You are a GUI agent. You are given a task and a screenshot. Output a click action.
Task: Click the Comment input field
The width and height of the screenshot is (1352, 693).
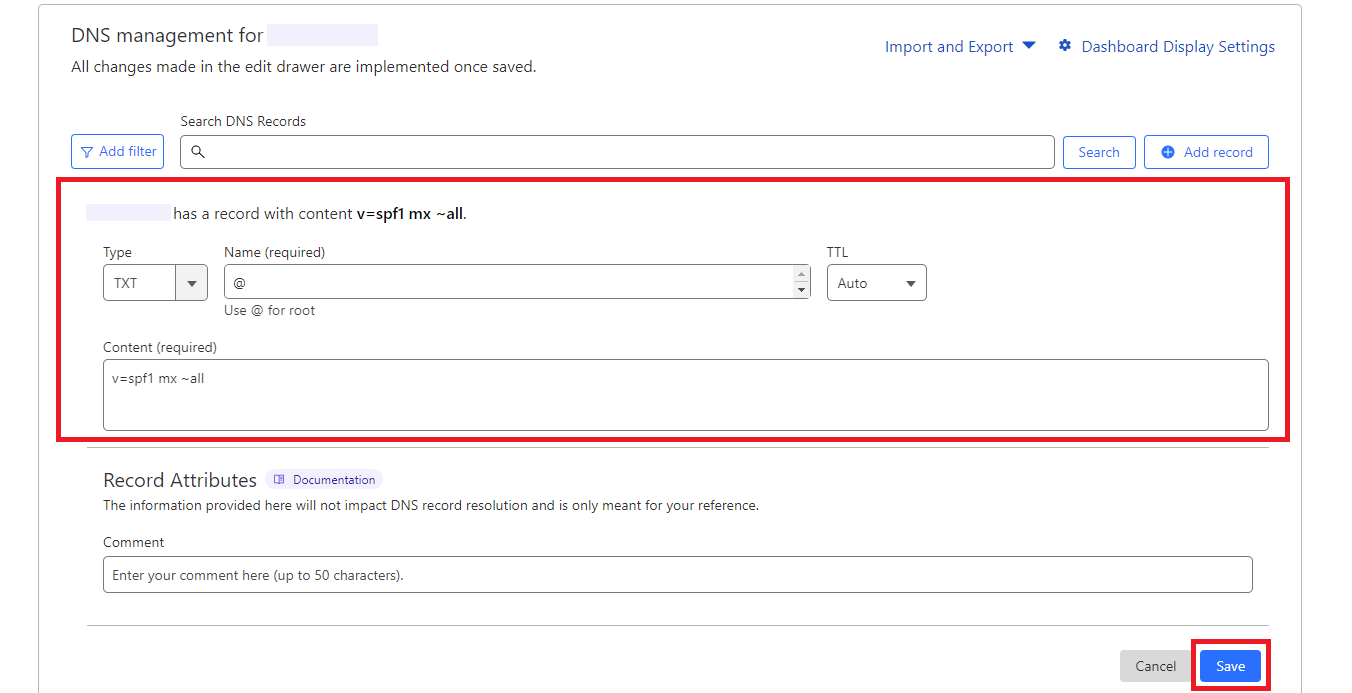click(x=677, y=575)
